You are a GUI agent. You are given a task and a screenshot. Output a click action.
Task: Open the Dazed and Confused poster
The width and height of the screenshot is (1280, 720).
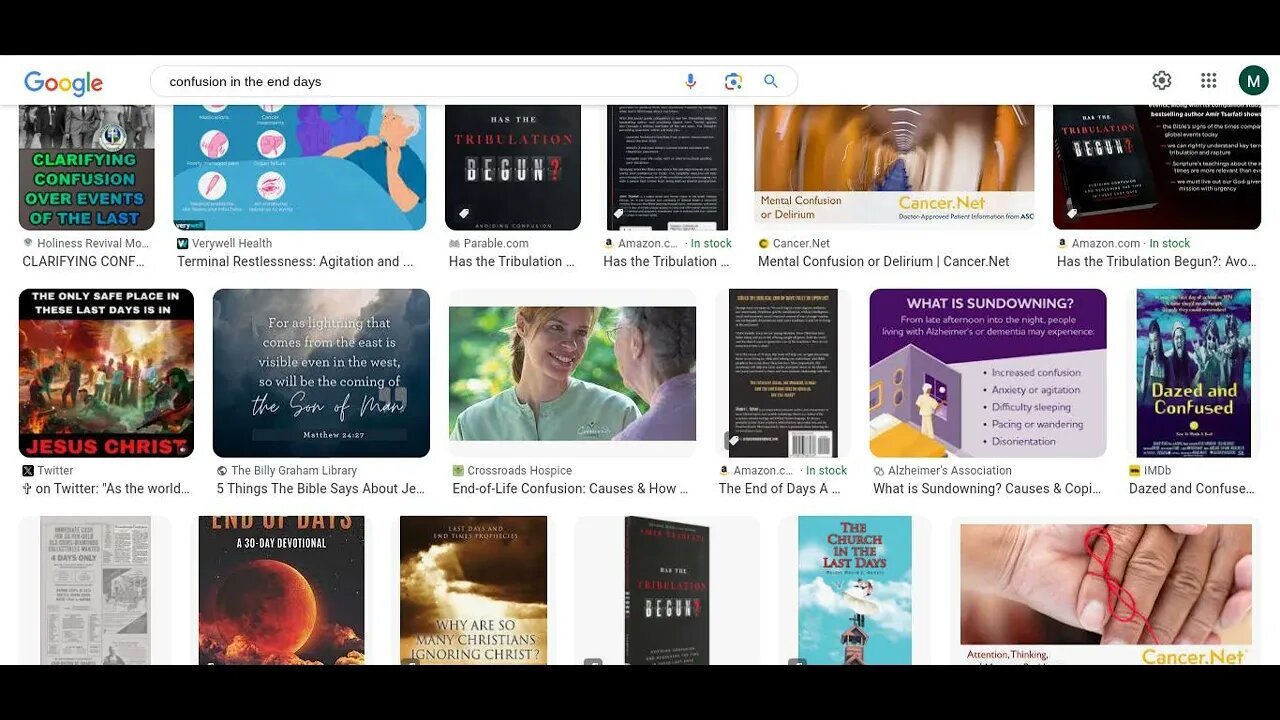coord(1193,373)
